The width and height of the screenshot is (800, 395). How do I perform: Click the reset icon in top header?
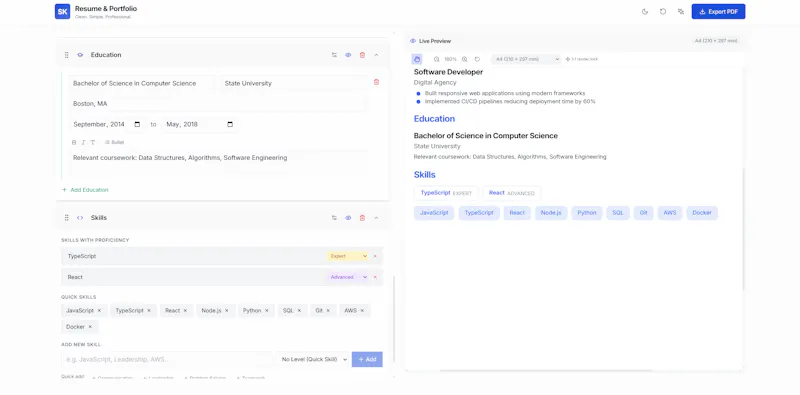pyautogui.click(x=663, y=12)
